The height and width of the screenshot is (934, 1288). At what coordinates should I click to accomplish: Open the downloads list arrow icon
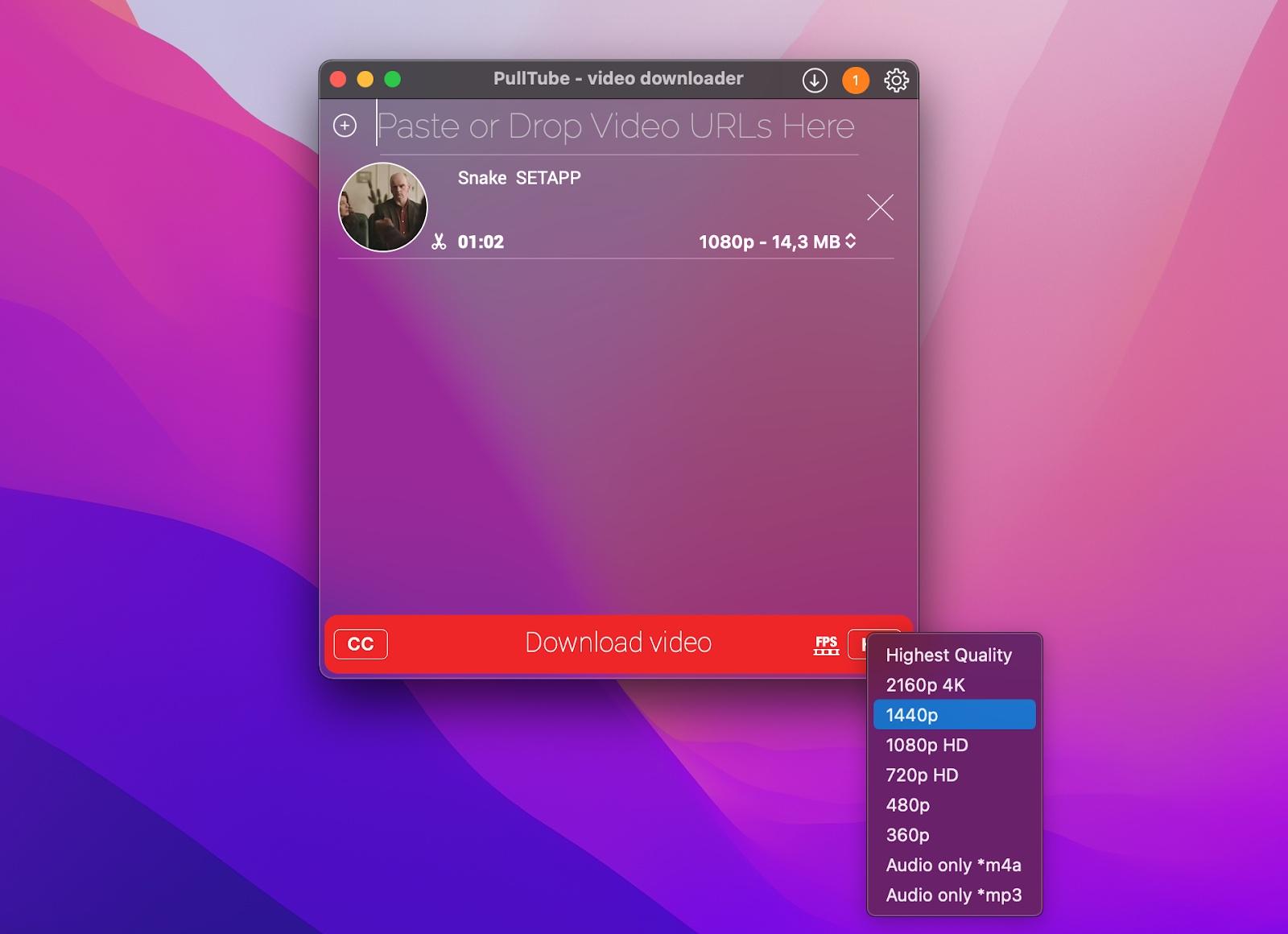point(815,81)
